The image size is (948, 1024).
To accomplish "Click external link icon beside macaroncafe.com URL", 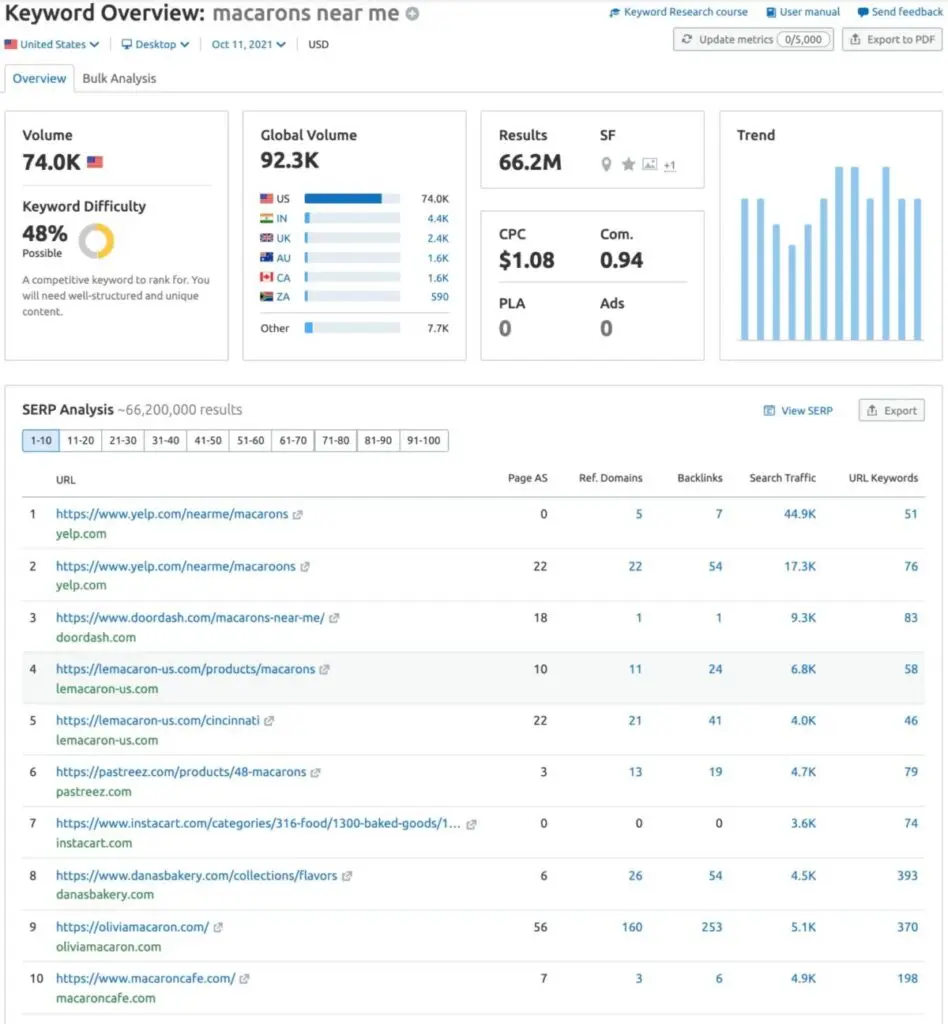I will pos(244,979).
